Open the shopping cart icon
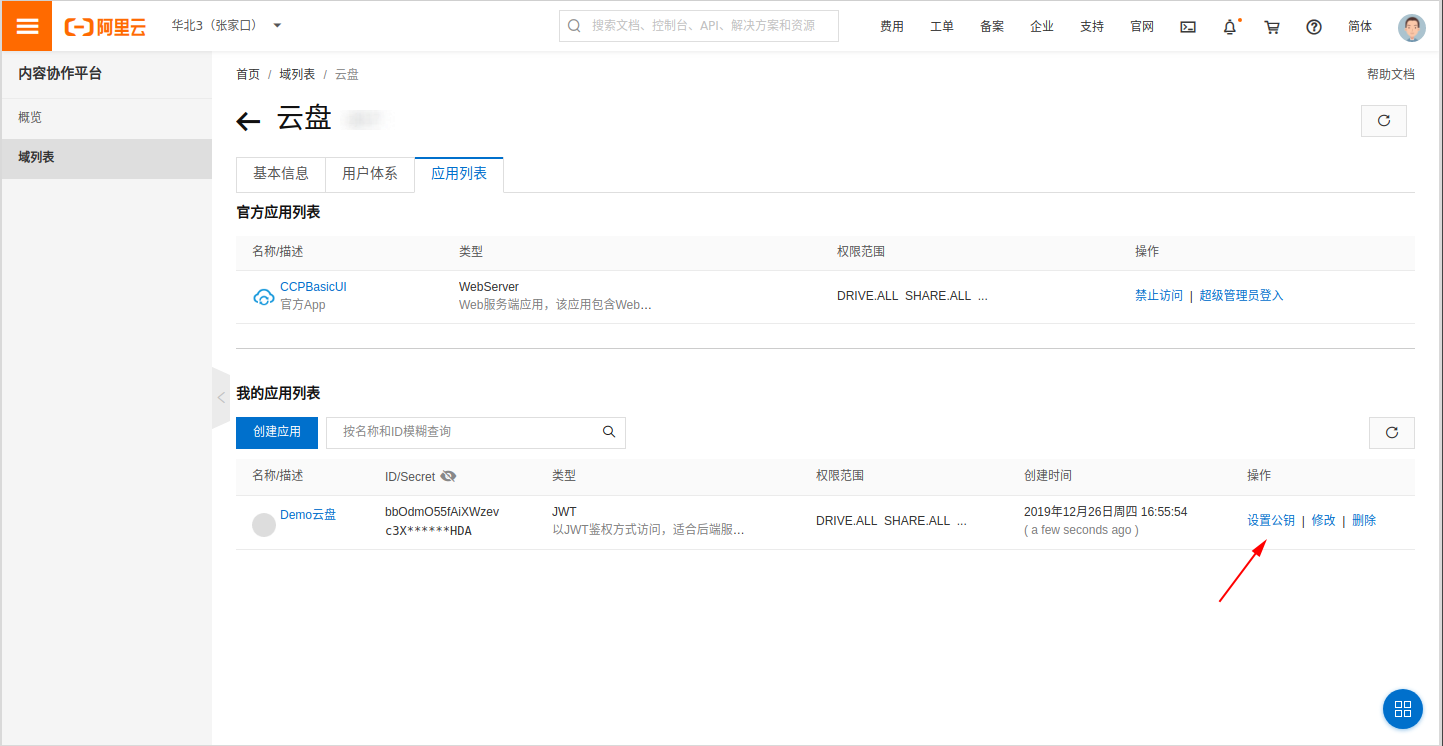 [x=1272, y=27]
